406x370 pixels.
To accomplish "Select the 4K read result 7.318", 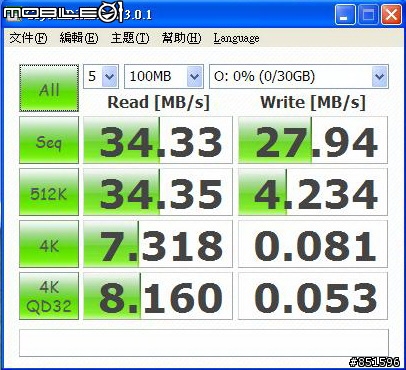I will tap(158, 244).
